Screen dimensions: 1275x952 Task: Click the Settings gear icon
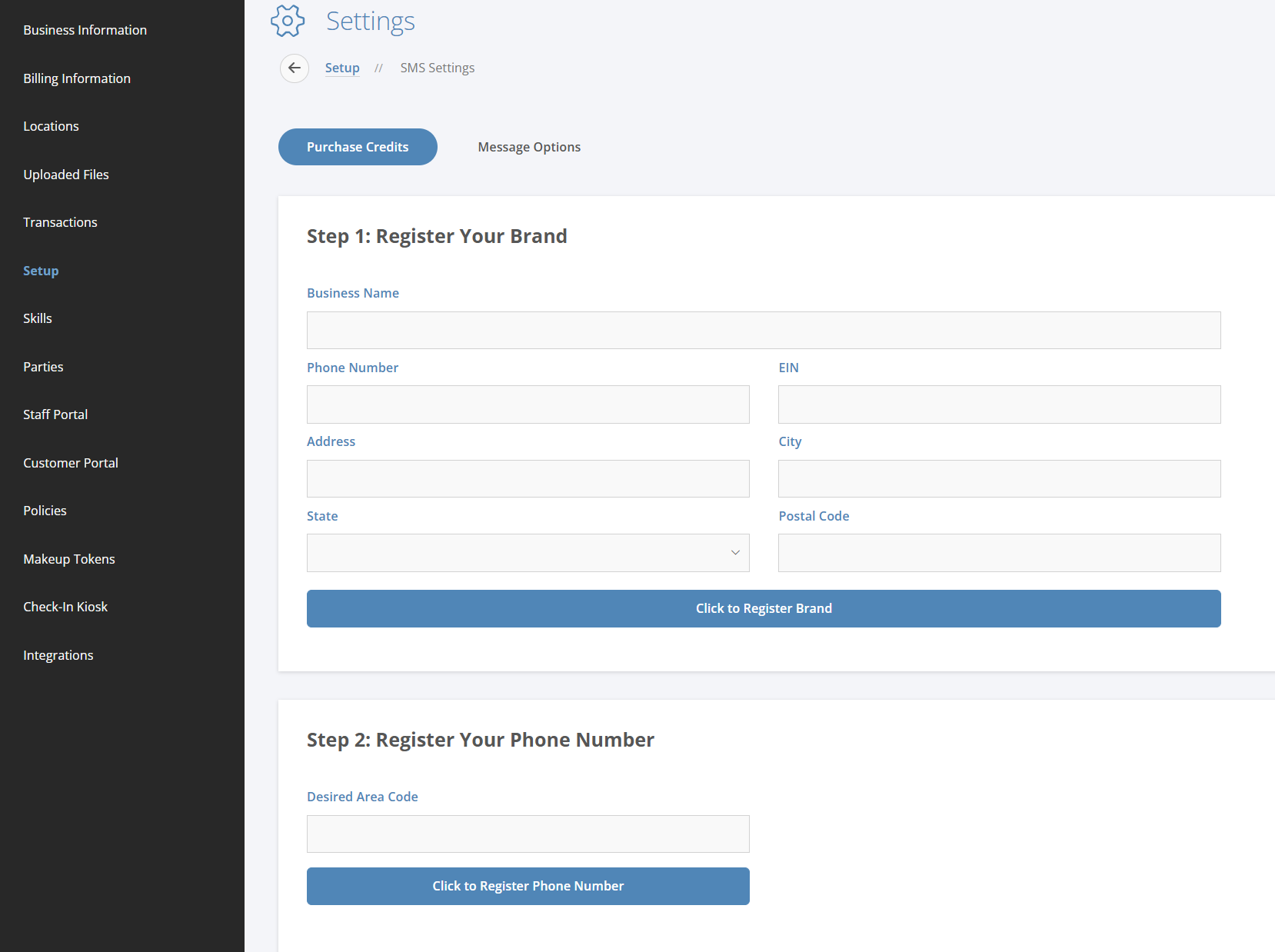[288, 21]
